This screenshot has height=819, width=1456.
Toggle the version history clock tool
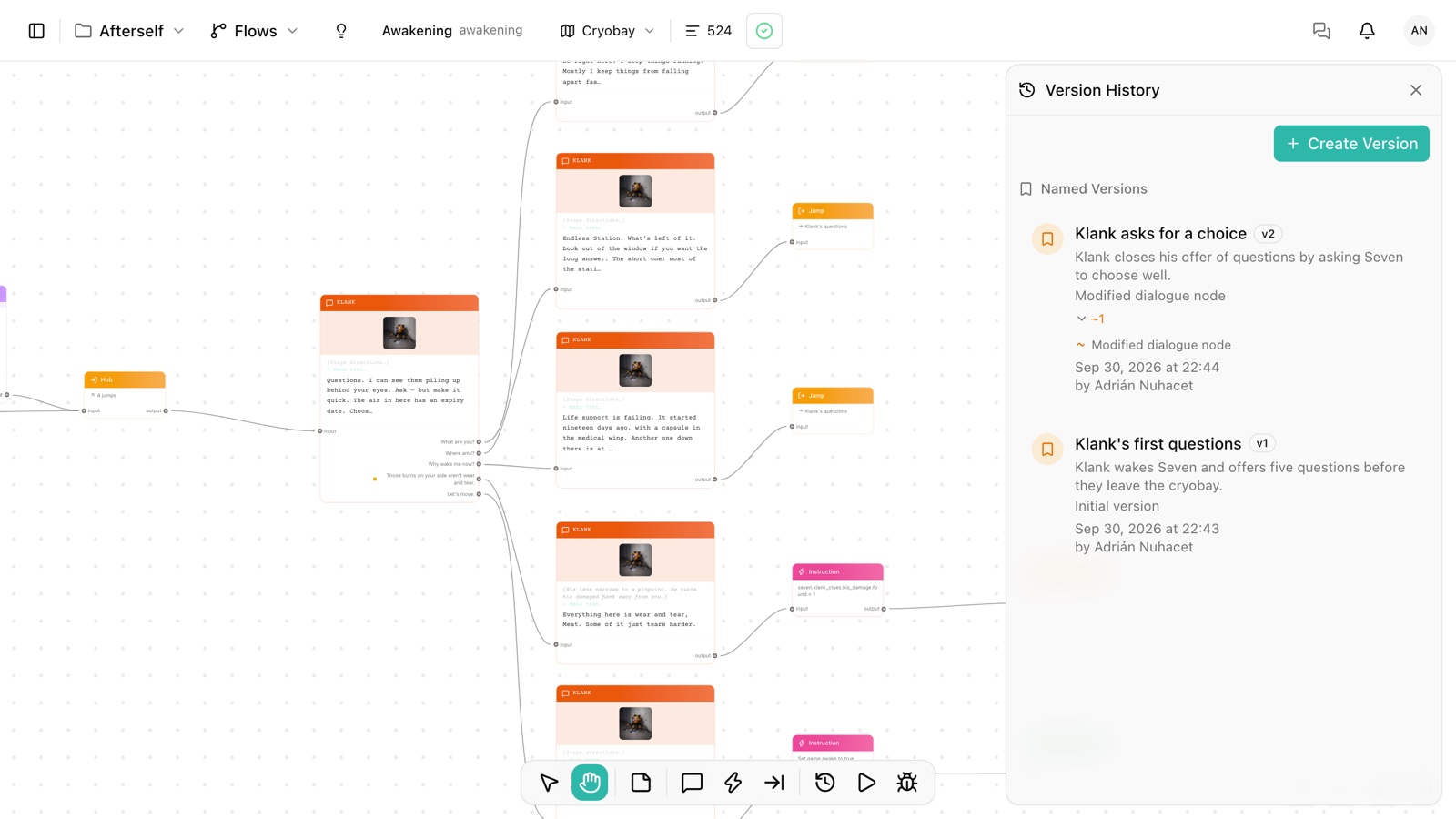(825, 783)
